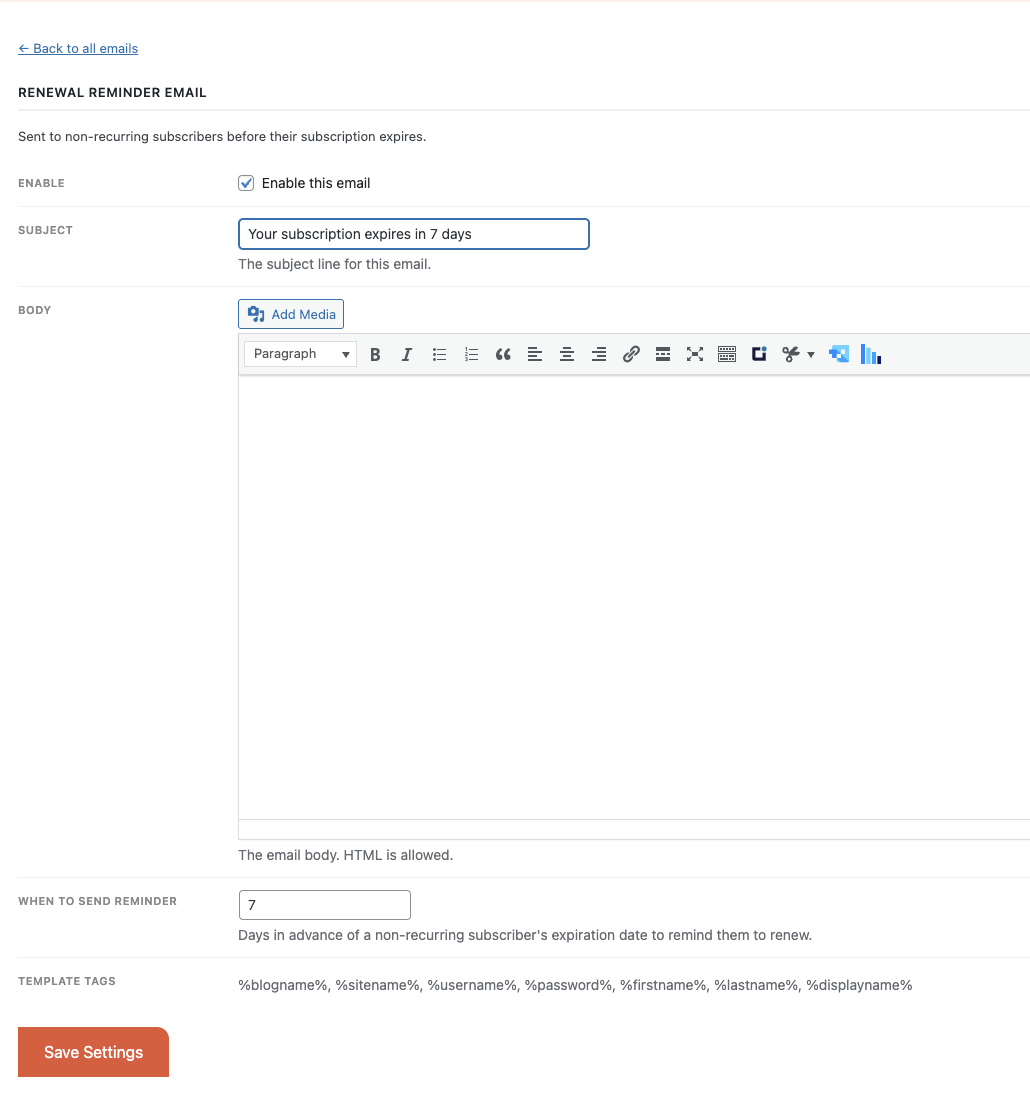Viewport: 1030px width, 1116px height.
Task: Click the Add Media button
Action: pos(291,314)
